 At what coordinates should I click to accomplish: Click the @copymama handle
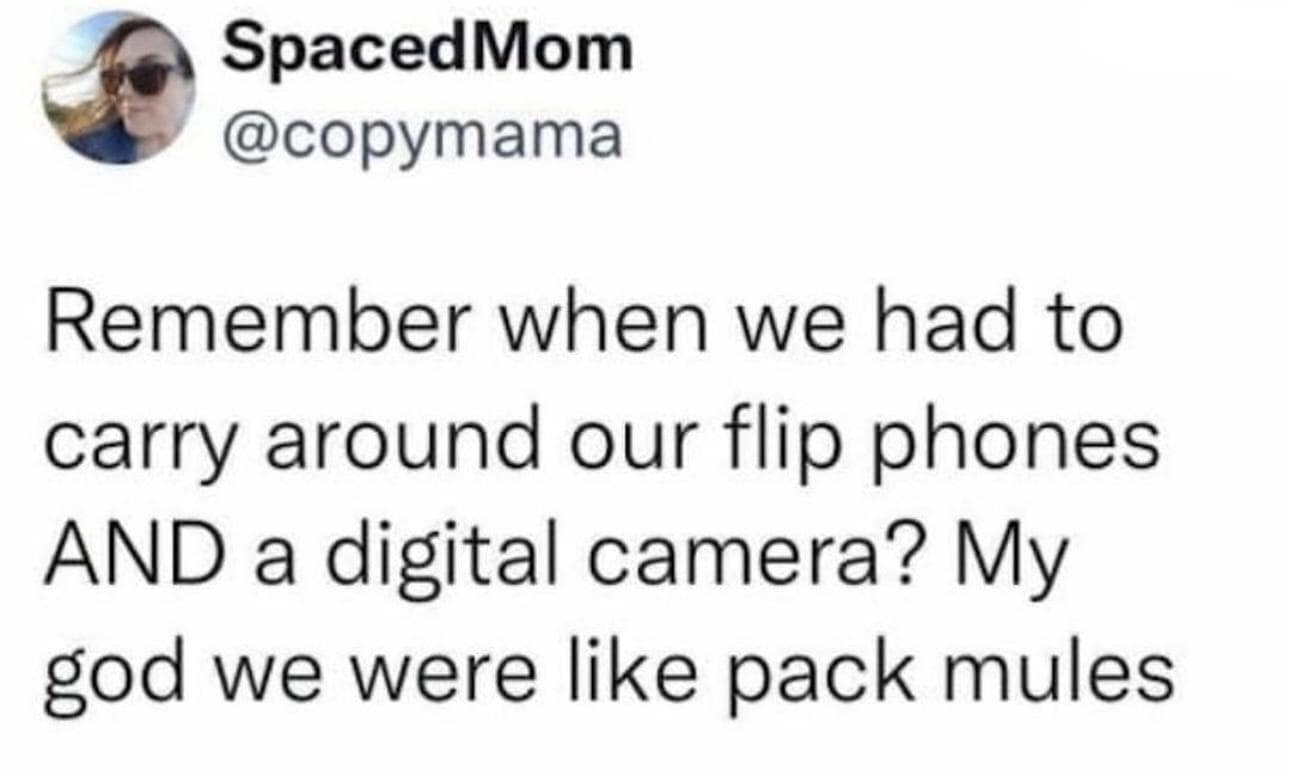(421, 139)
